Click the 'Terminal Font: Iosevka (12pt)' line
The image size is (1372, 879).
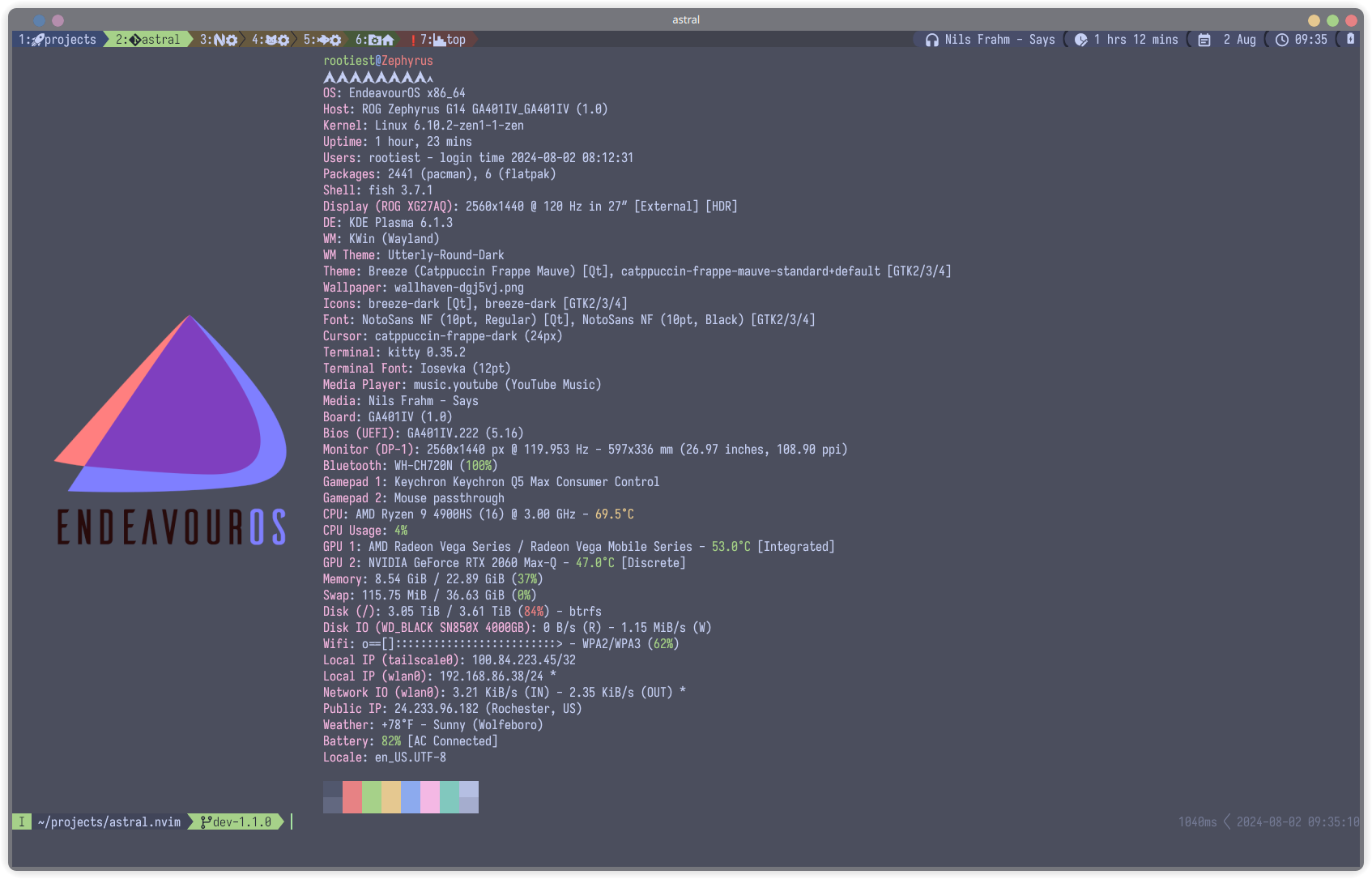click(x=417, y=369)
